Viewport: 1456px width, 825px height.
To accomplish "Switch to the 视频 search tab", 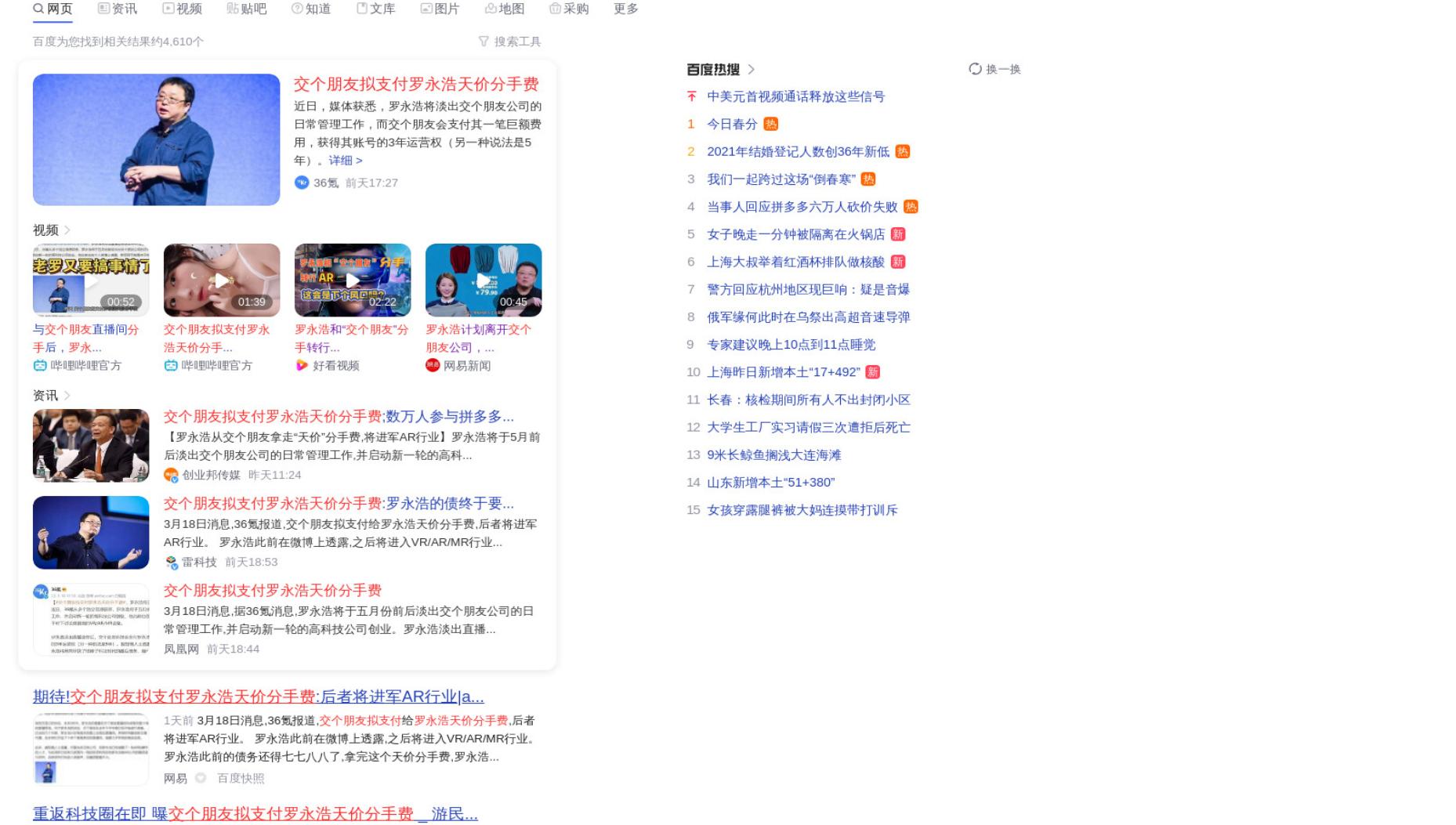I will pos(182,9).
